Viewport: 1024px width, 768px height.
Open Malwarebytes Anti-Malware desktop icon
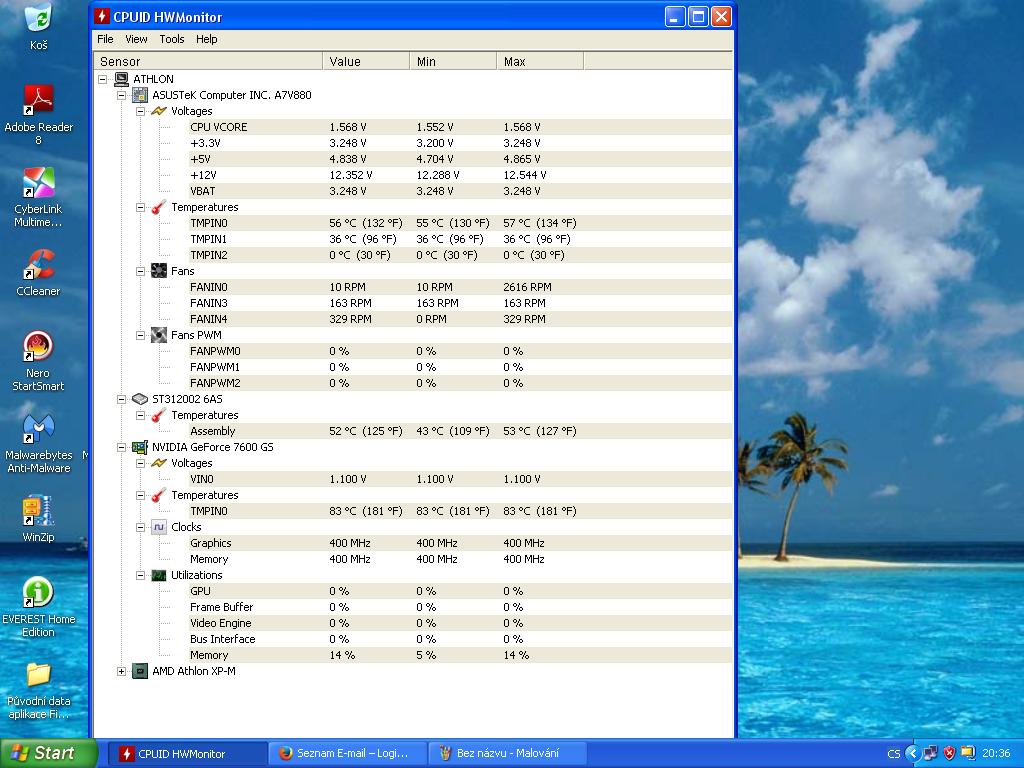[x=38, y=430]
